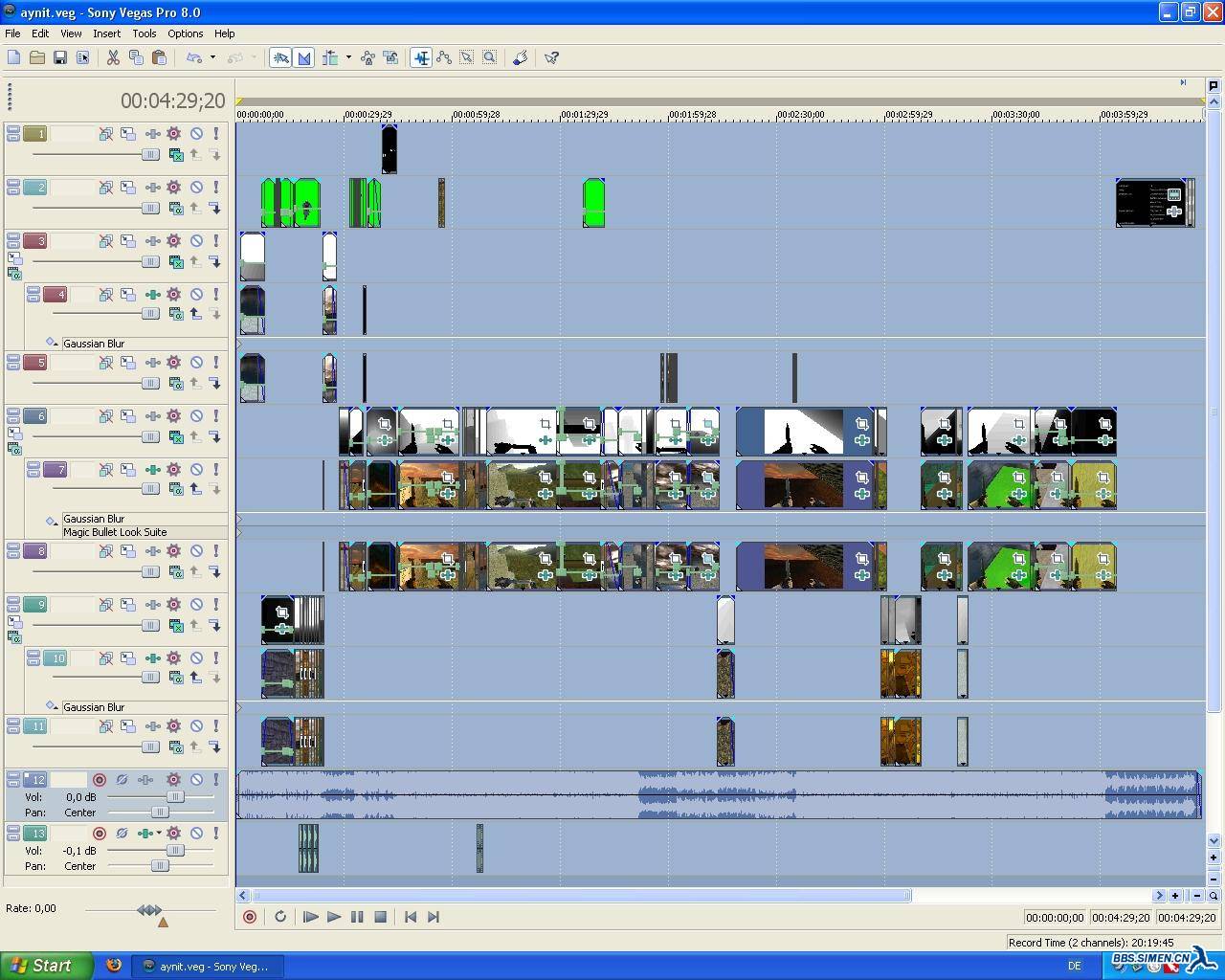Open the Edit menu
This screenshot has height=980, width=1225.
[40, 33]
